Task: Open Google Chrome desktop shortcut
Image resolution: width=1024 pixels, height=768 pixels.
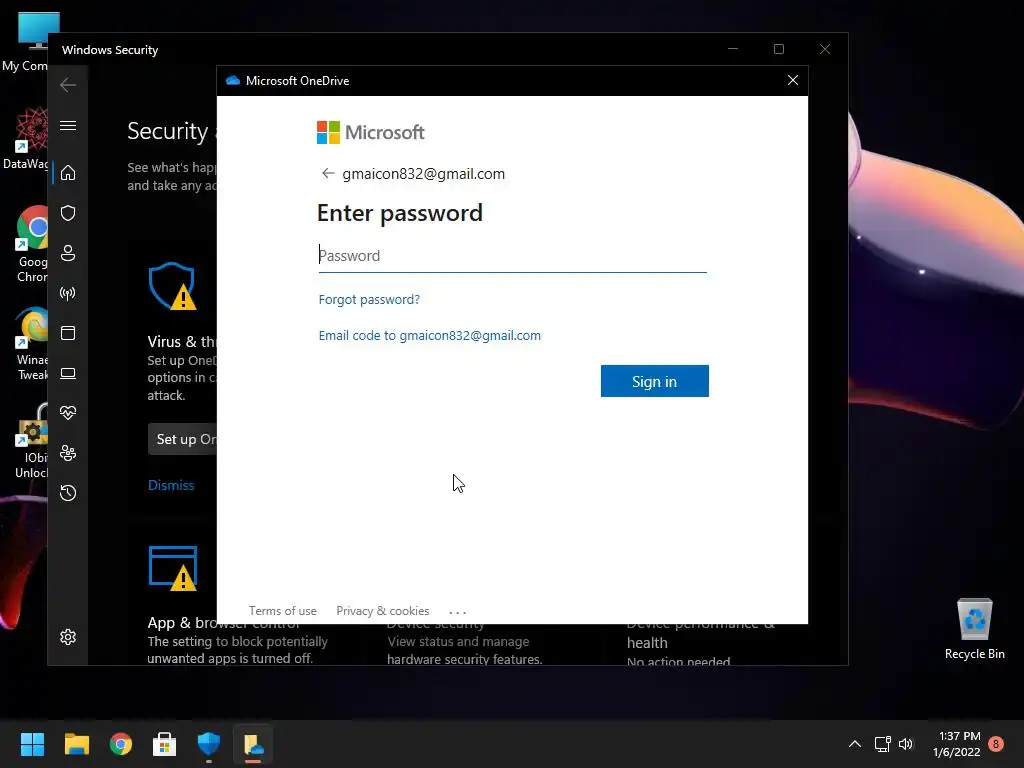Action: coord(31,245)
